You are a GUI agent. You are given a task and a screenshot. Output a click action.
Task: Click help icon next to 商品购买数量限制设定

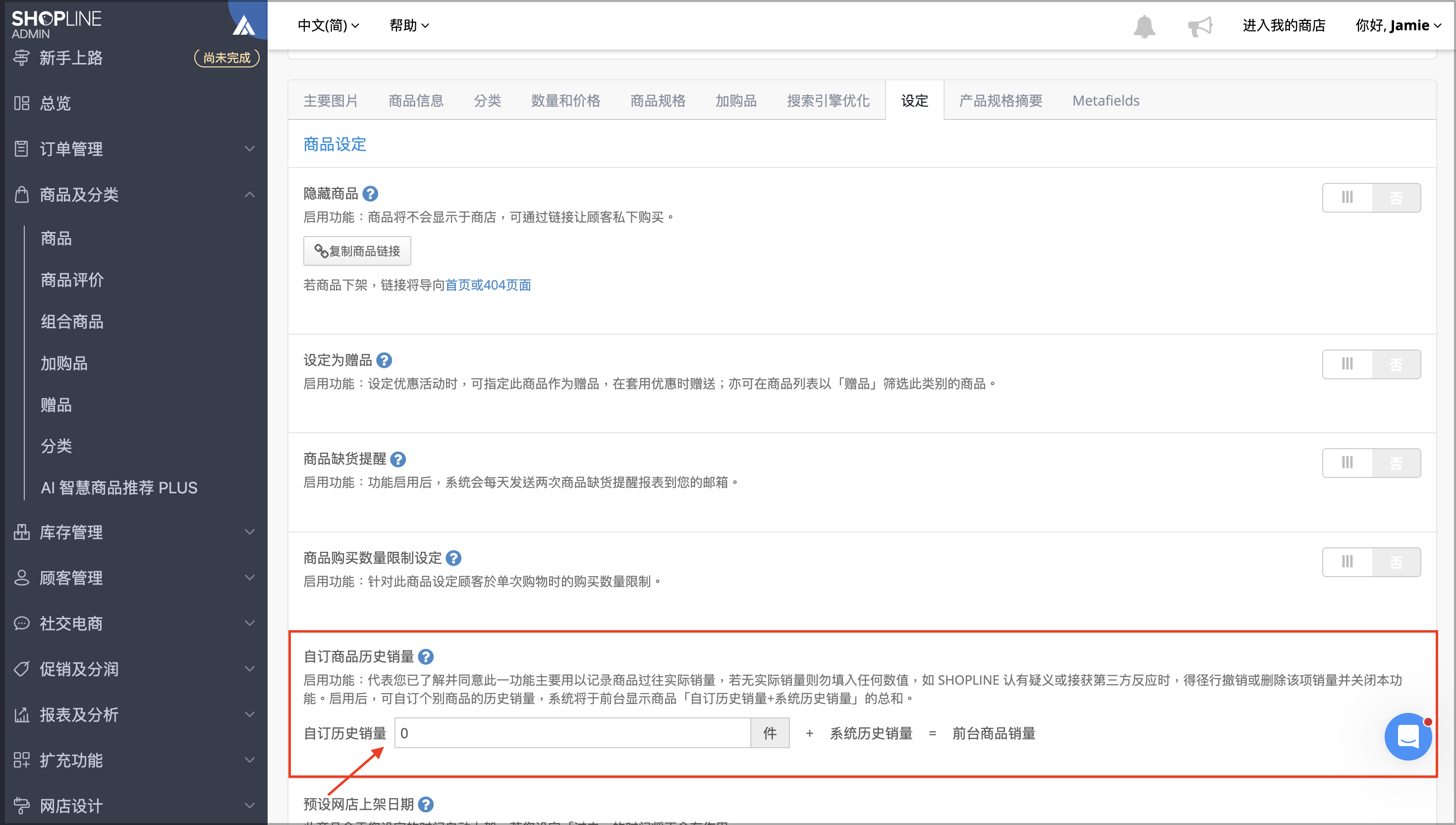(x=453, y=558)
